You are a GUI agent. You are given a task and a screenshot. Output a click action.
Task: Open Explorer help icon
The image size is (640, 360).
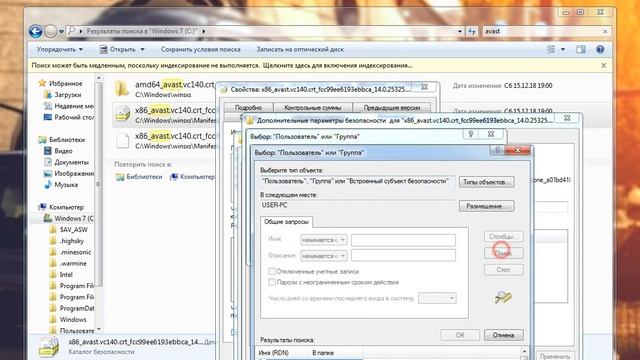(600, 49)
